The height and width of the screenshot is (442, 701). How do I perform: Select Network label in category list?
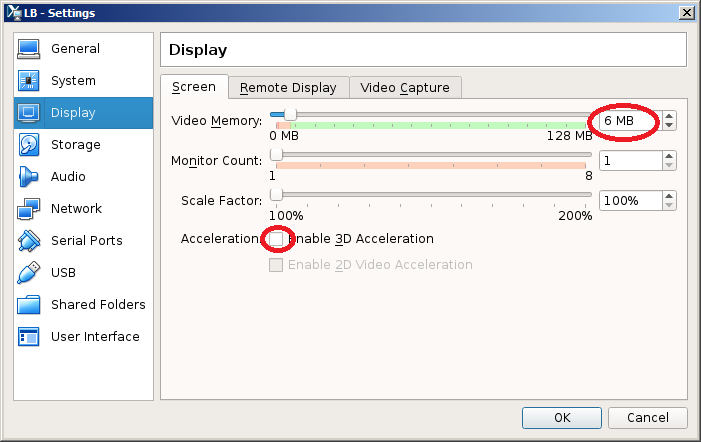pos(76,209)
